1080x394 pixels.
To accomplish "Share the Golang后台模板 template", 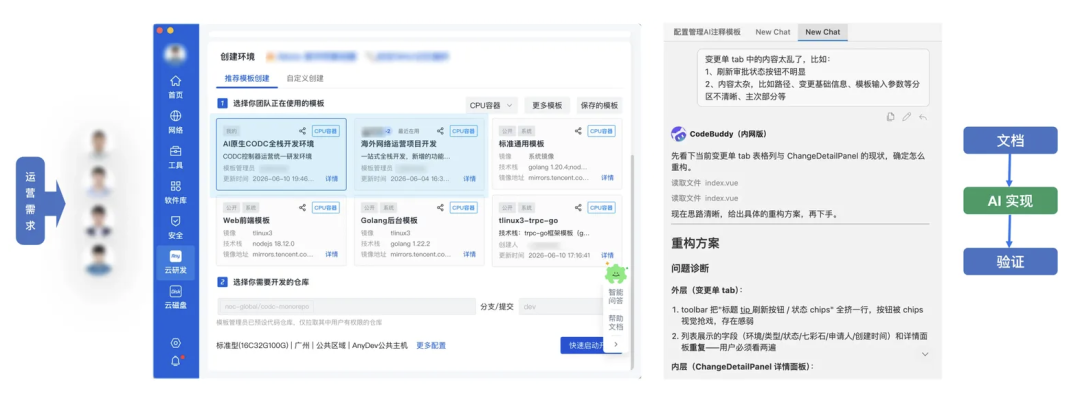I will [x=440, y=207].
